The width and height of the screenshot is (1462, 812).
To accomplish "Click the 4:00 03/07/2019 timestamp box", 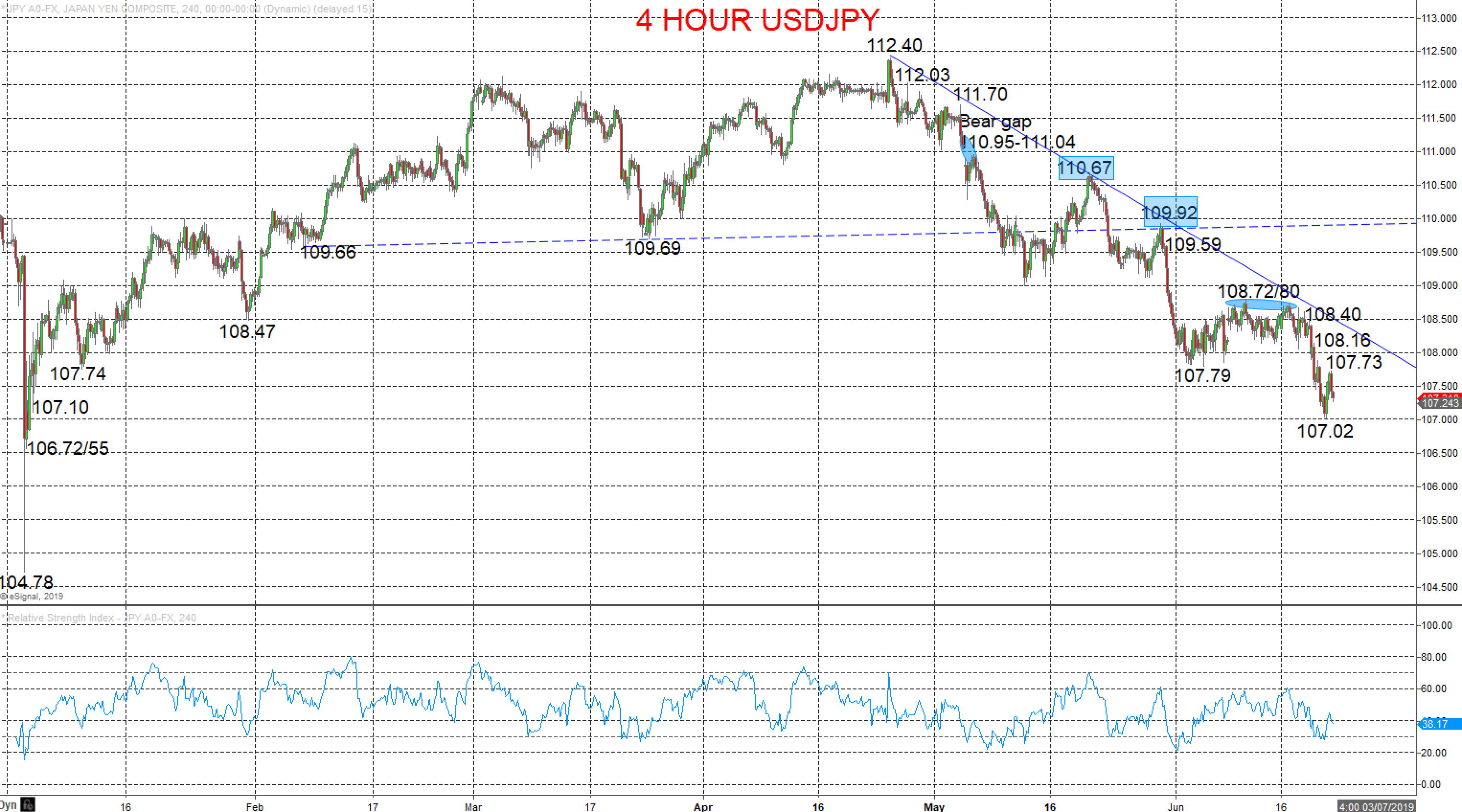I will (1377, 806).
